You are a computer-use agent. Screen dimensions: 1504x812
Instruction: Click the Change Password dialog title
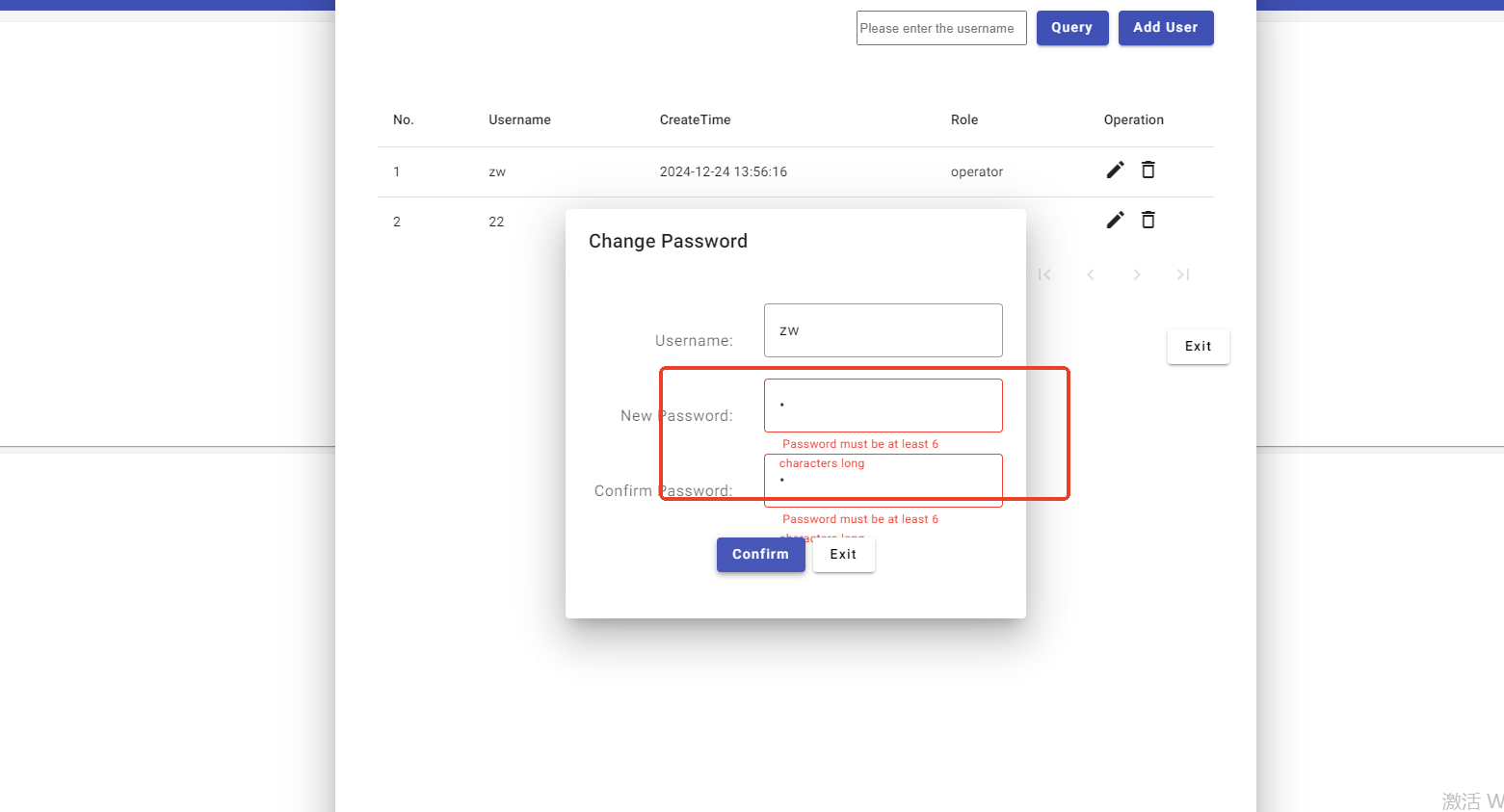[x=668, y=242]
